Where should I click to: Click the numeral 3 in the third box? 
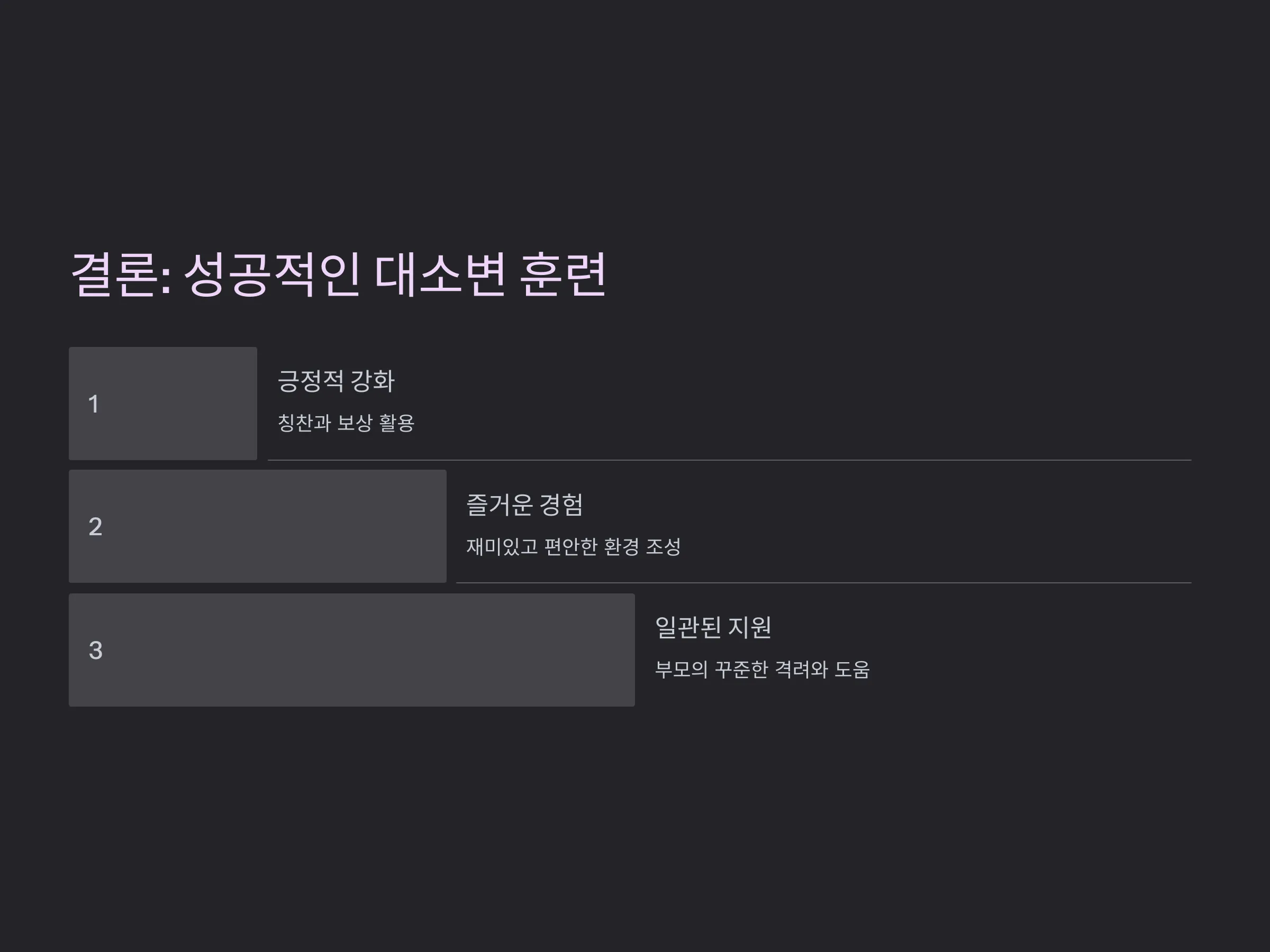[95, 650]
